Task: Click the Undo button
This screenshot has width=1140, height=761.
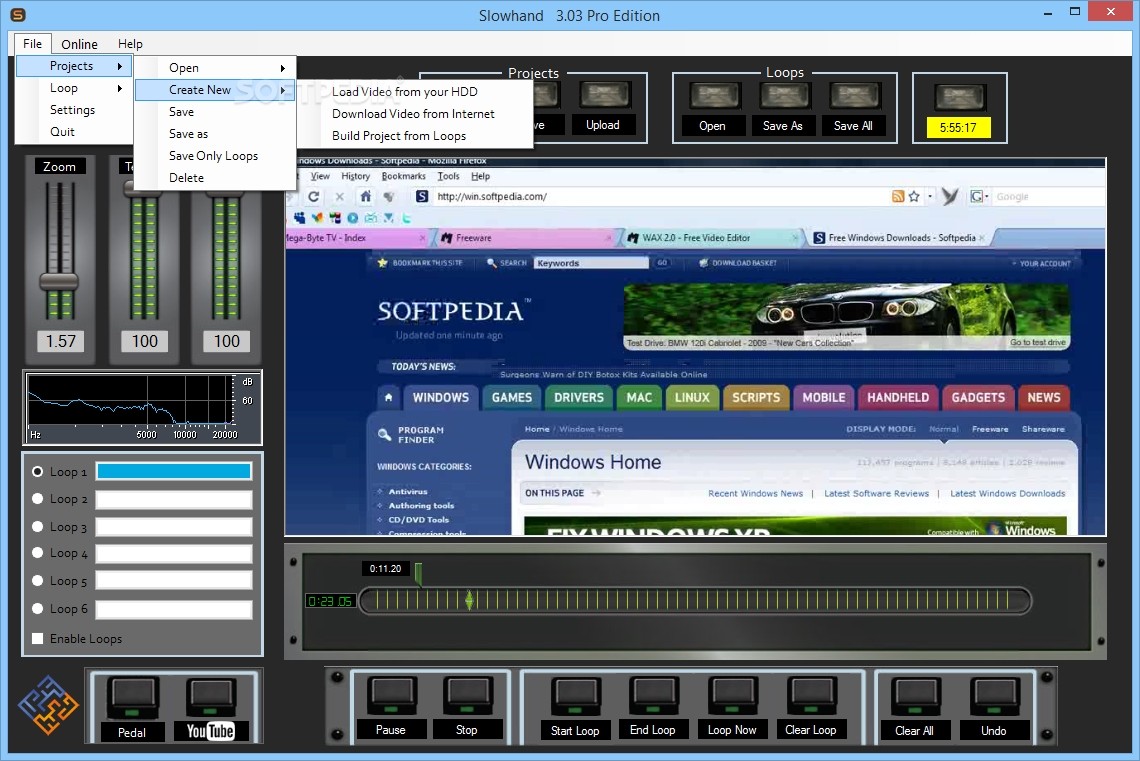Action: (x=995, y=698)
